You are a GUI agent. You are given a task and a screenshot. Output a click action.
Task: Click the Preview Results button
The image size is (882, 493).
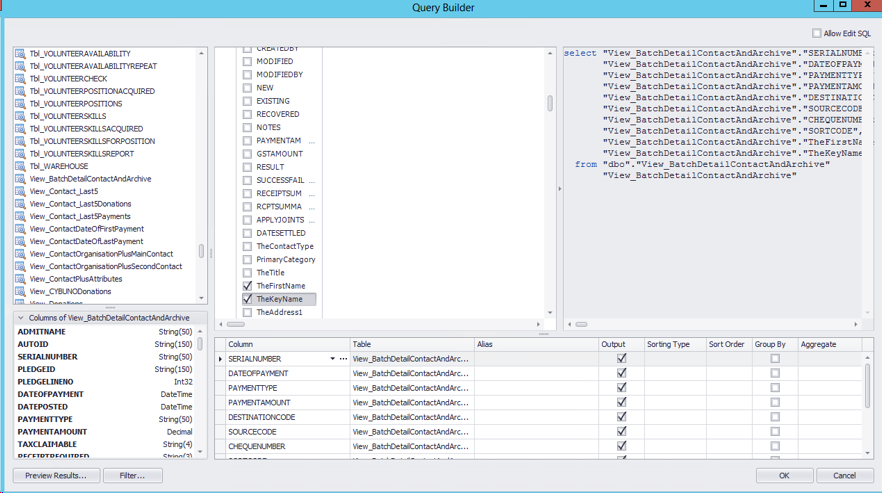(56, 476)
